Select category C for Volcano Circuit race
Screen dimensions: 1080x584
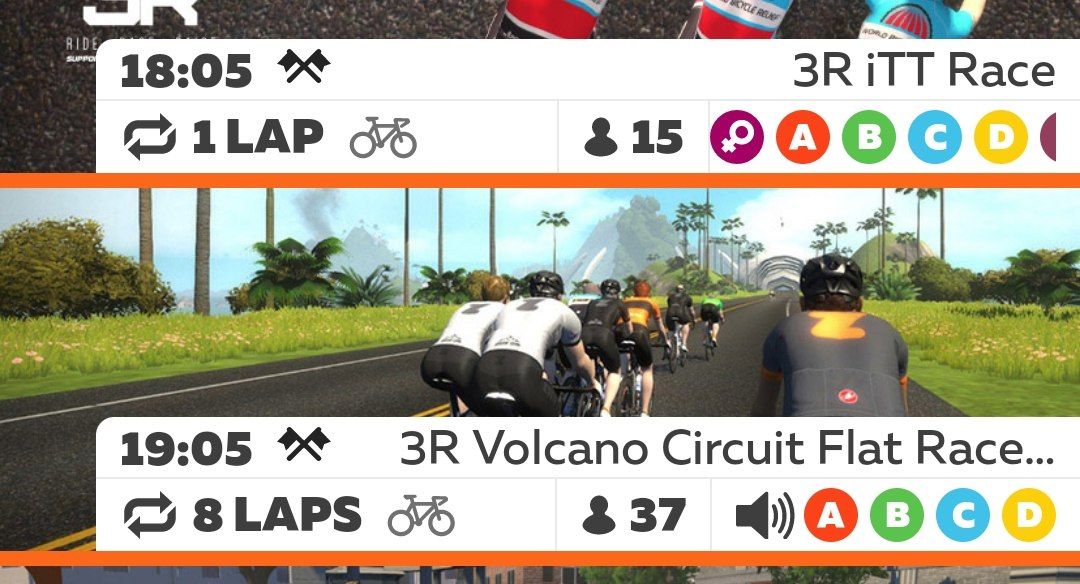click(x=963, y=514)
